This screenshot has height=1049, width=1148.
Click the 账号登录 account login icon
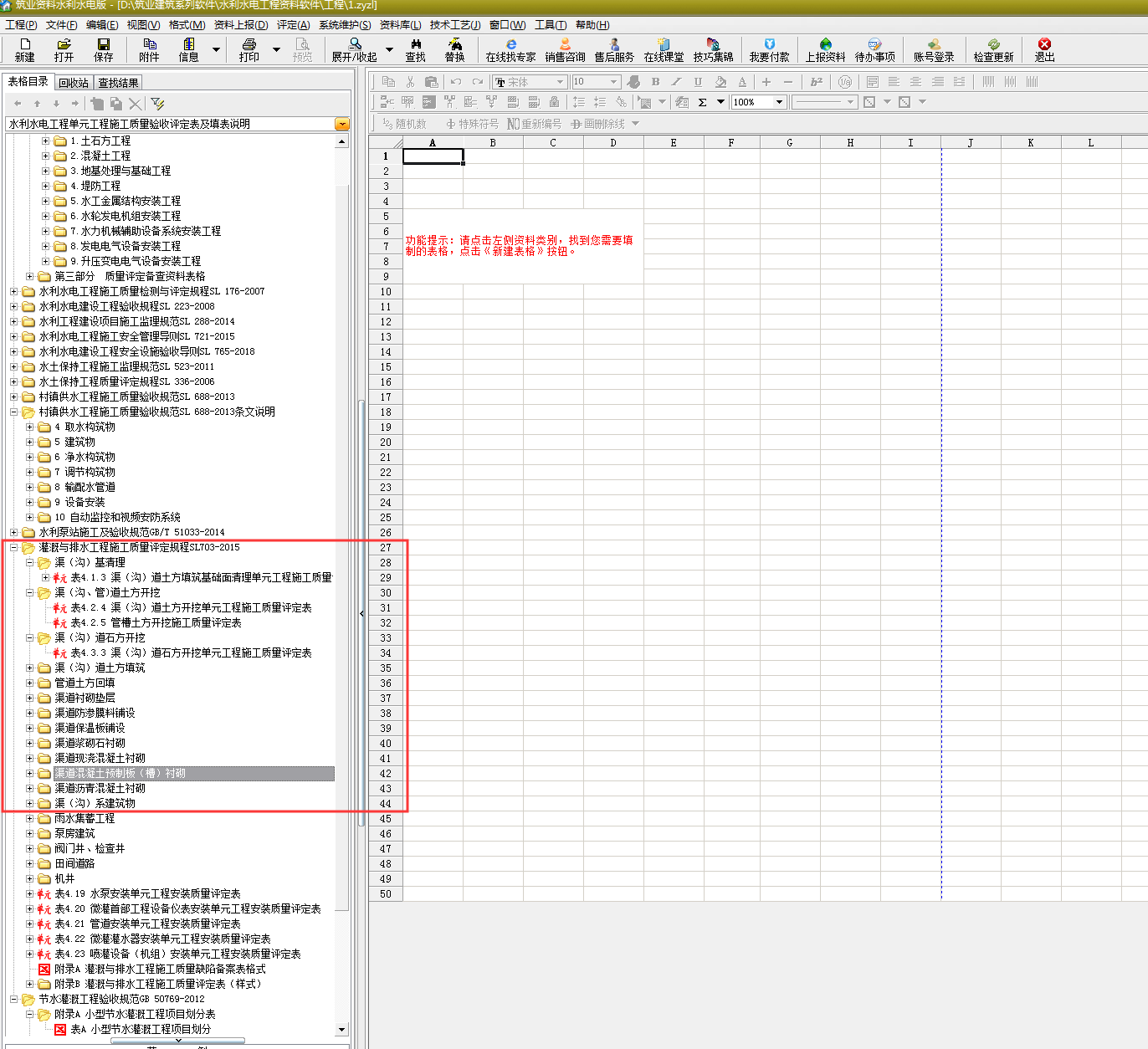934,50
